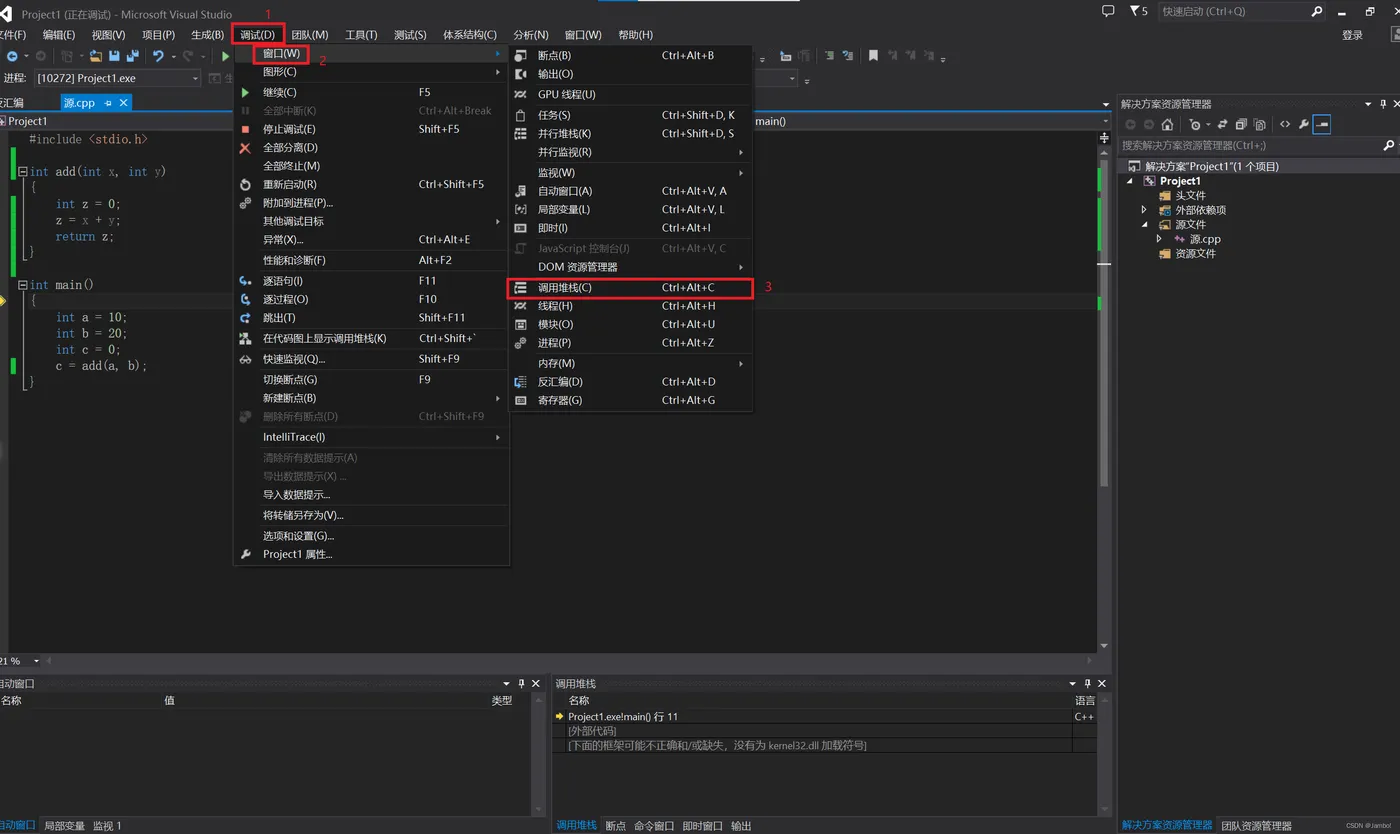Switch to 团队资源管理器 tab
1400x834 pixels.
pos(1257,826)
